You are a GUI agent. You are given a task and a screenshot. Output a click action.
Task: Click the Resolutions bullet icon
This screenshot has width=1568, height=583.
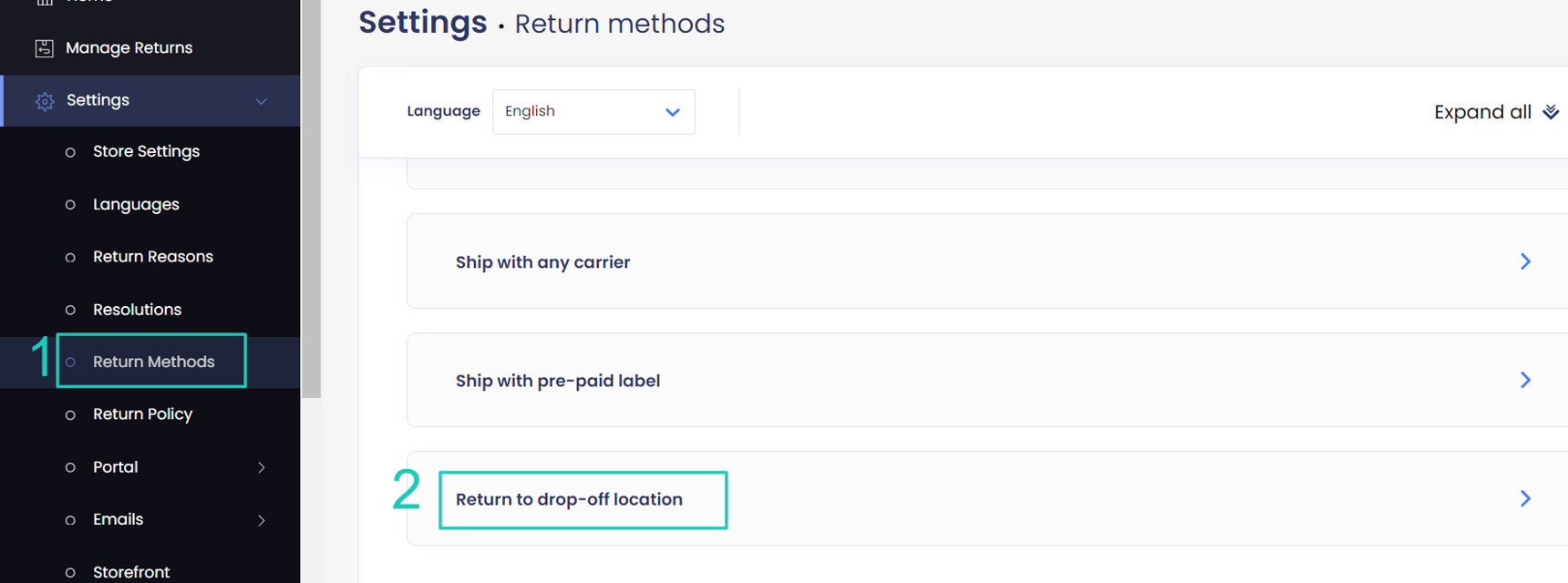tap(70, 310)
